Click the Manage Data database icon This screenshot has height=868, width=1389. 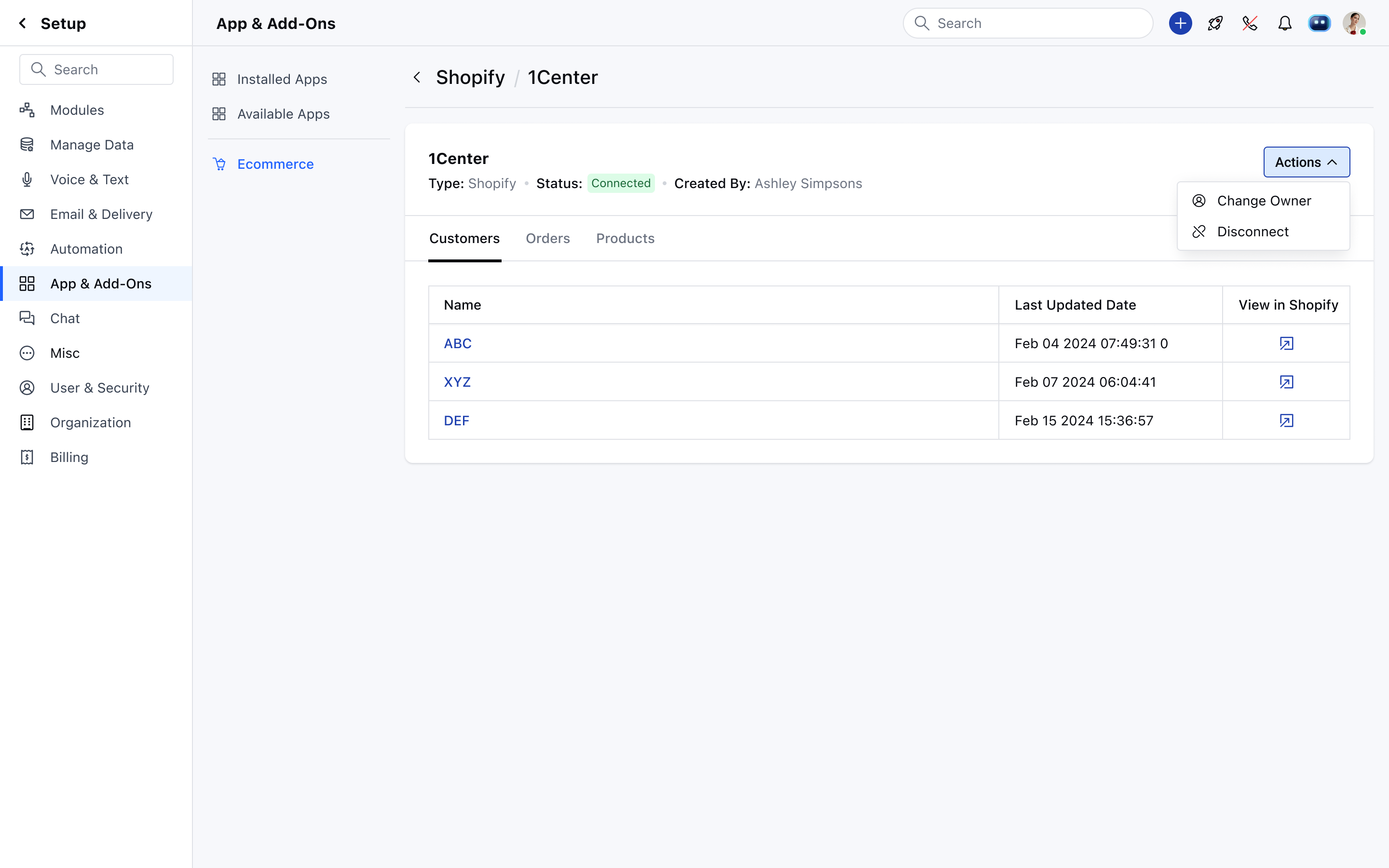point(27,145)
